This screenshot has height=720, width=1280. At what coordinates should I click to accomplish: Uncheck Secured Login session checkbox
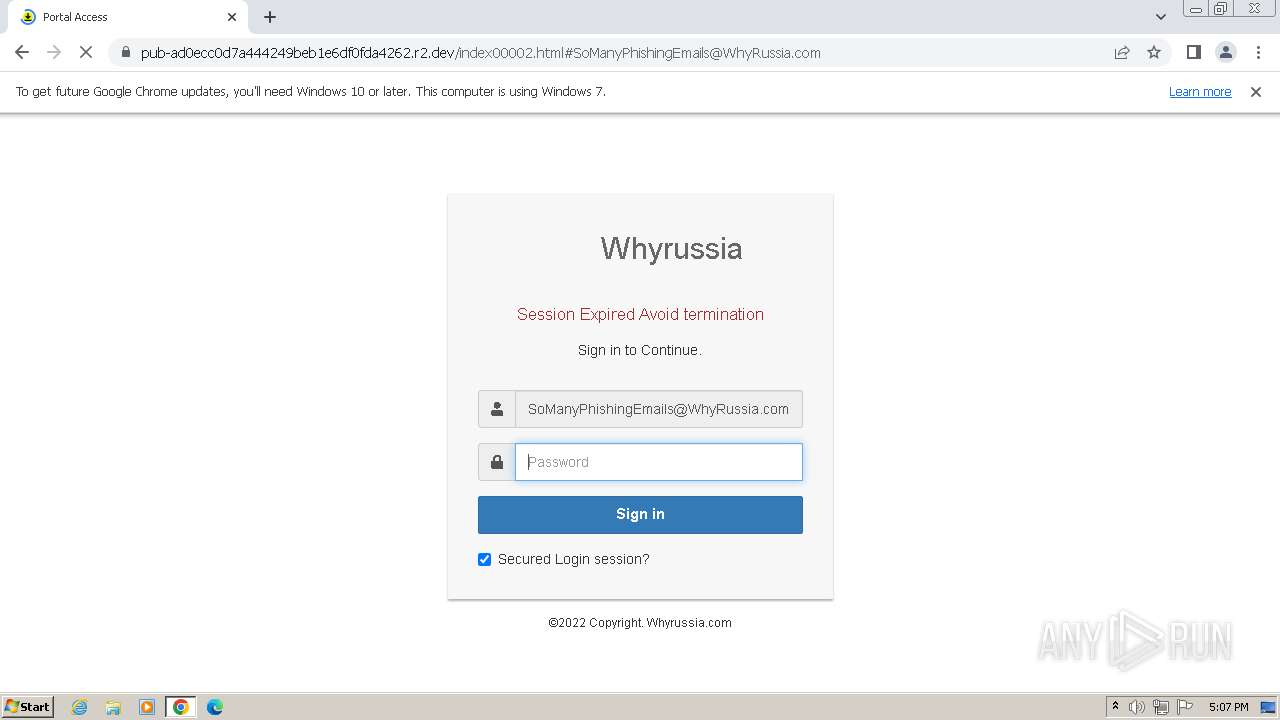point(485,559)
